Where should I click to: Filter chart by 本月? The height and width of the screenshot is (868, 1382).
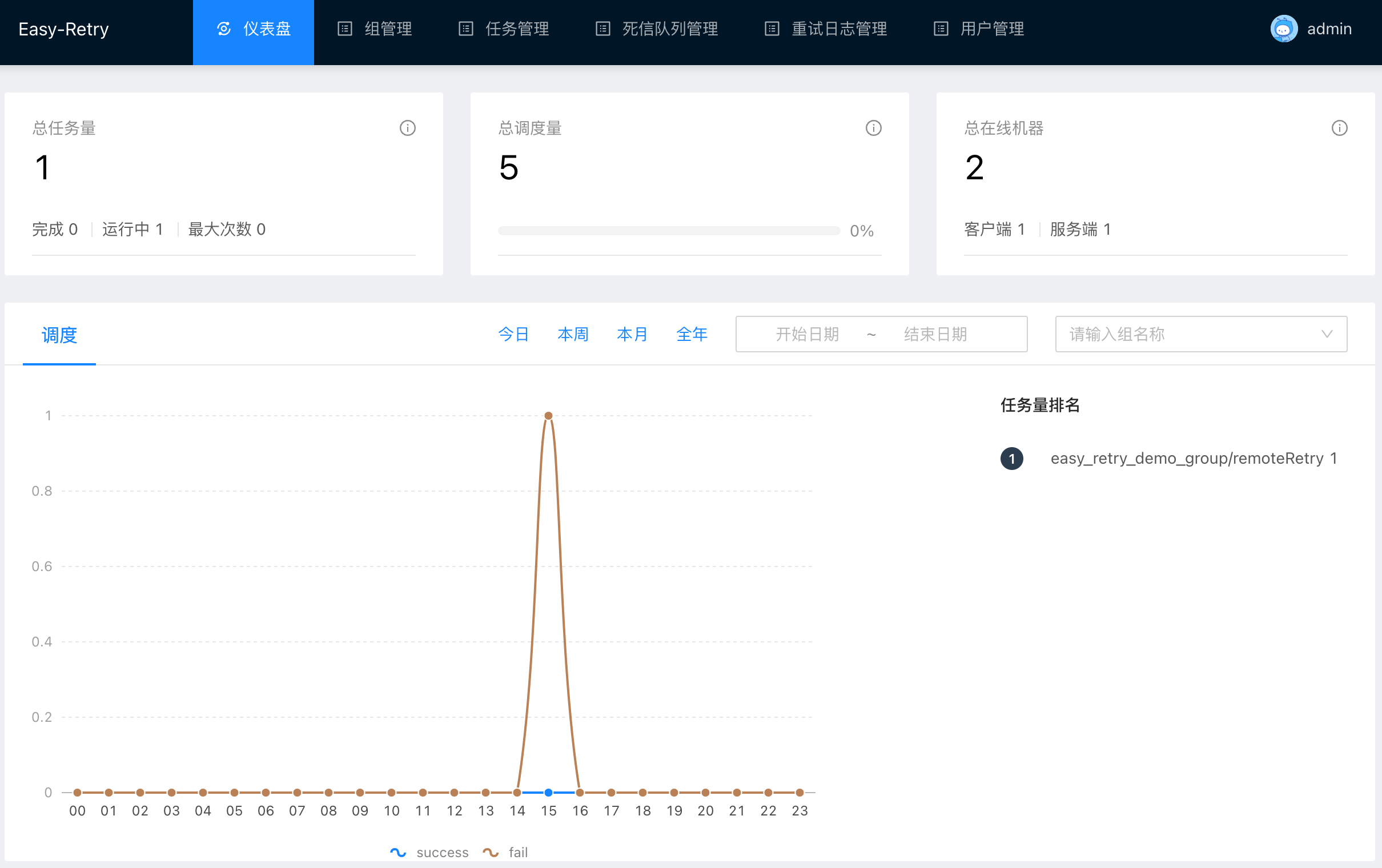(632, 334)
